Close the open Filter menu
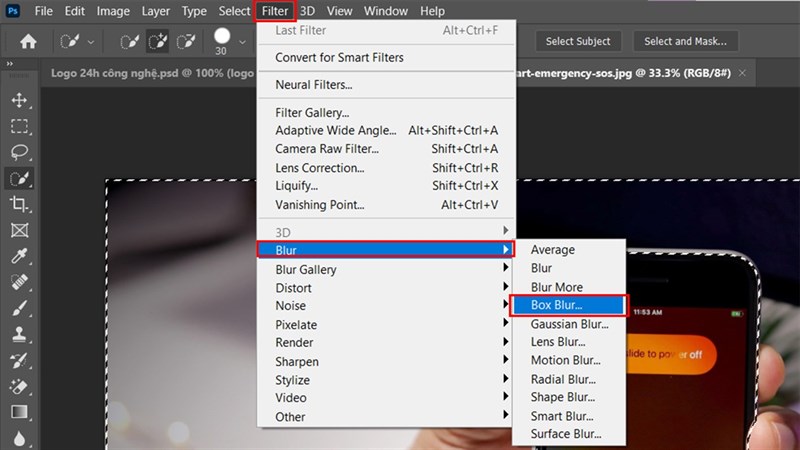 point(275,11)
